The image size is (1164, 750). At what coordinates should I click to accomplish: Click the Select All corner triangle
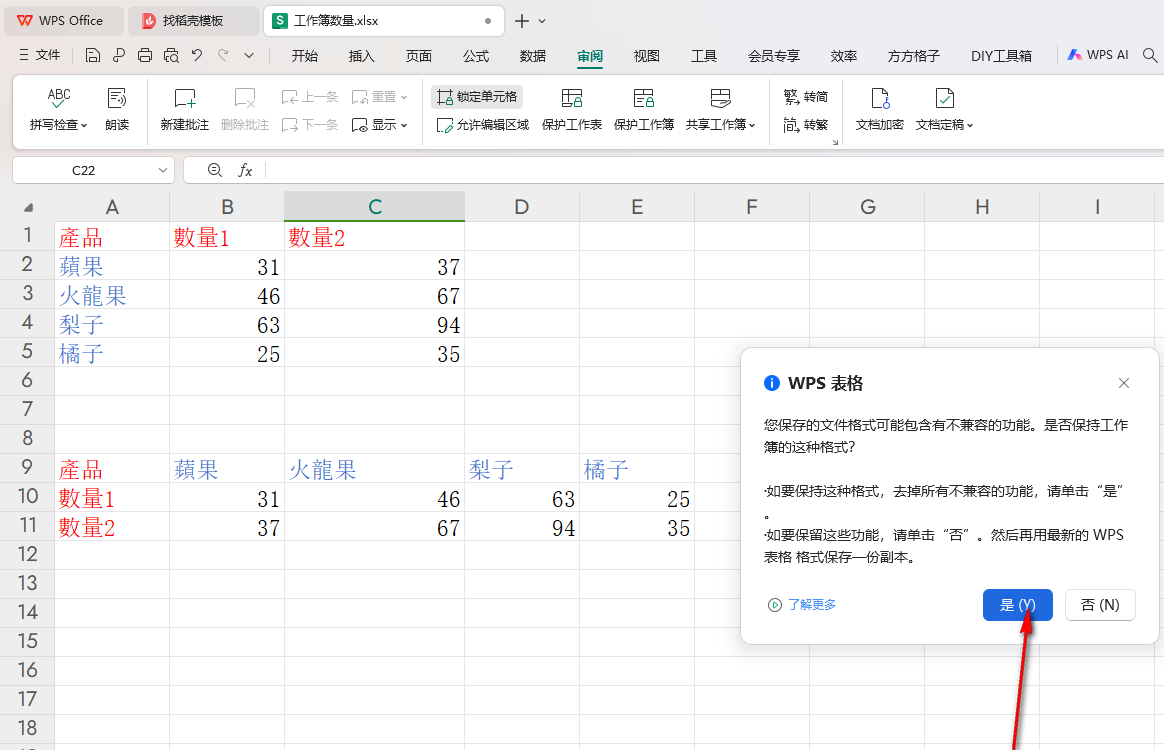(28, 207)
